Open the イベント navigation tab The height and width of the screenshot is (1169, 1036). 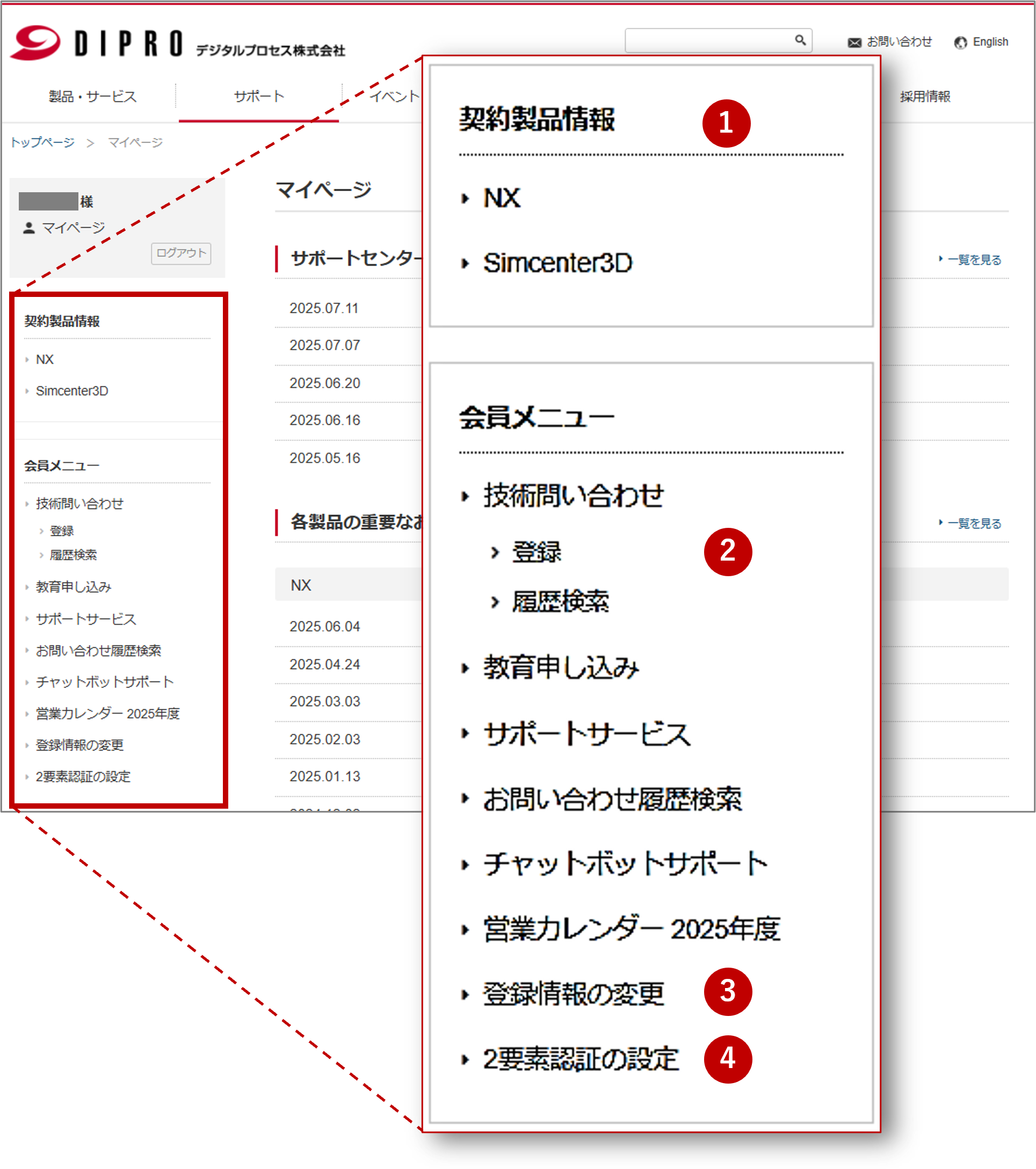pyautogui.click(x=394, y=96)
